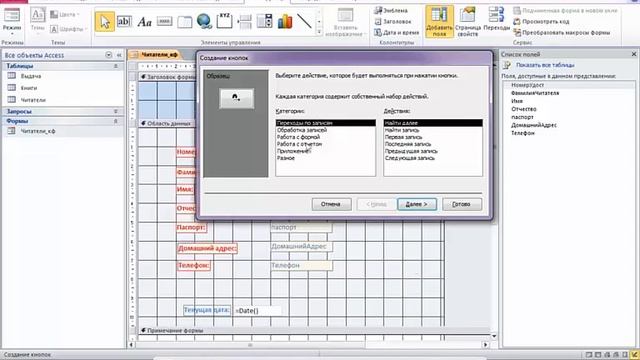Click the Далее > button

tap(417, 204)
